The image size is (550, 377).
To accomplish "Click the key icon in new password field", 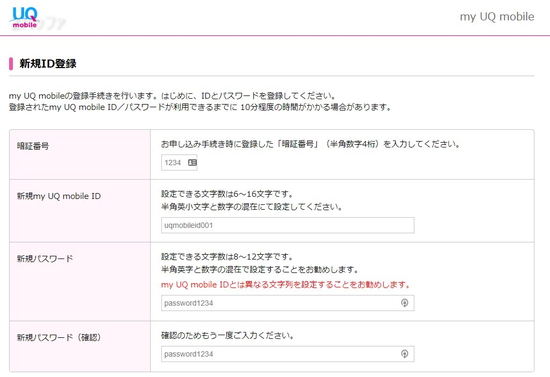I will (x=404, y=303).
